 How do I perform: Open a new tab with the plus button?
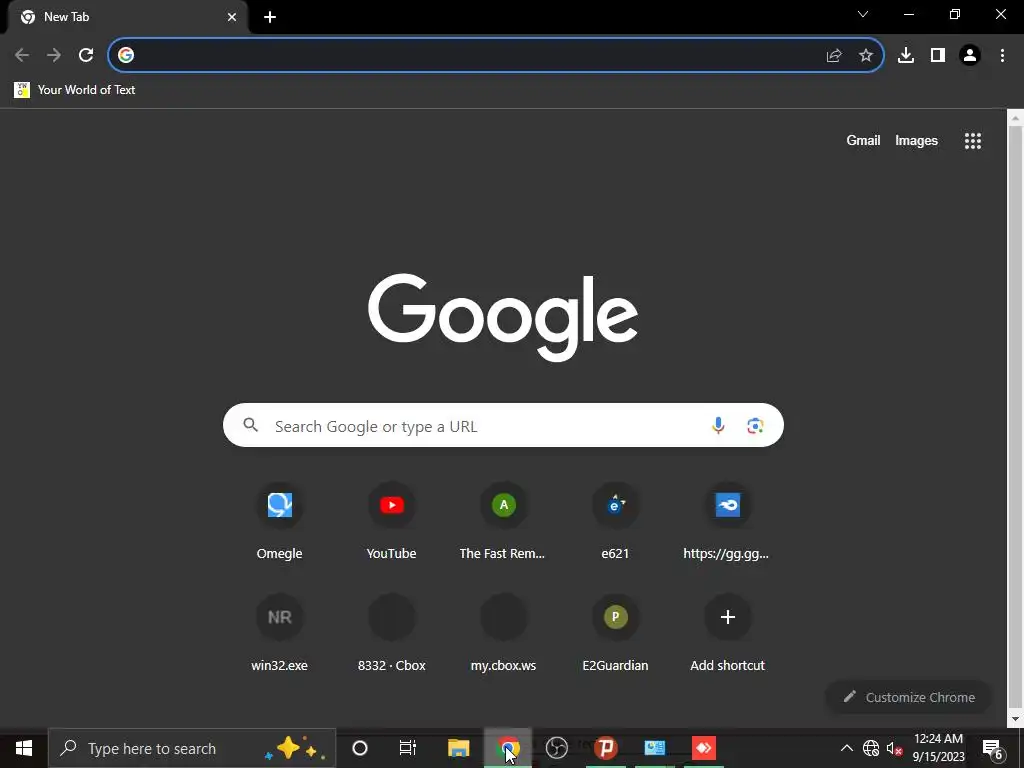(x=270, y=17)
